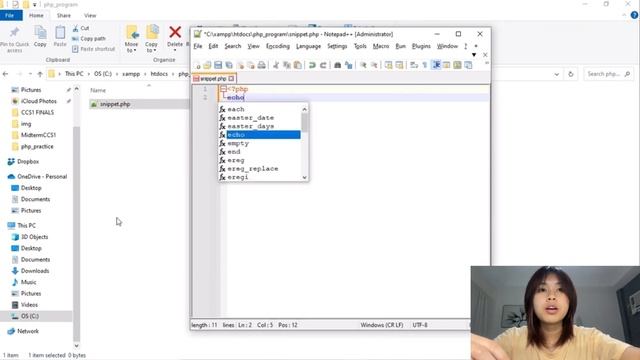Click the Cut scissors icon in Notepad++ toolbar
This screenshot has height=360, width=640.
(x=276, y=65)
